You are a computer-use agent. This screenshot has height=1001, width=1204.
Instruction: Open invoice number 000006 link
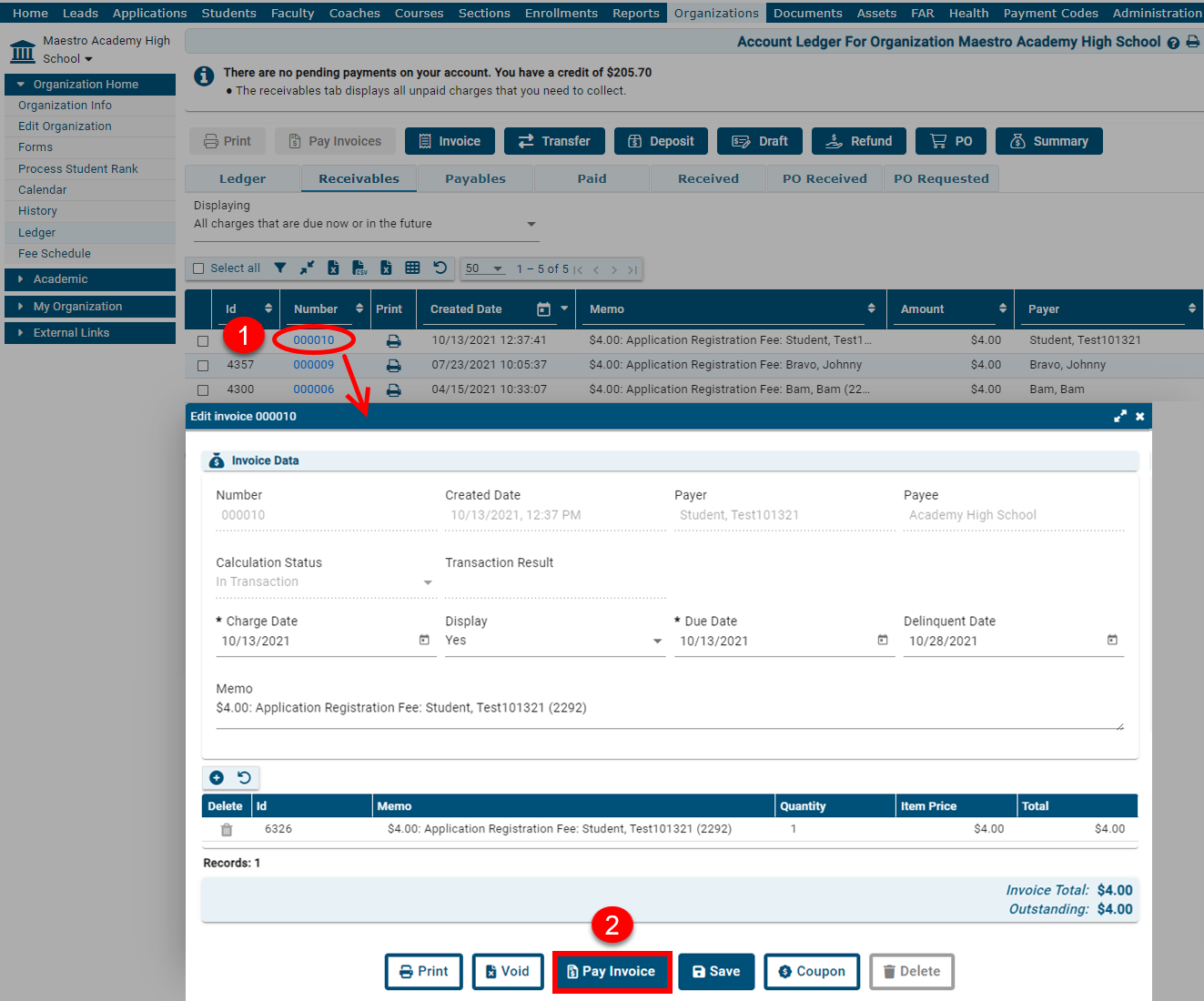click(x=313, y=389)
